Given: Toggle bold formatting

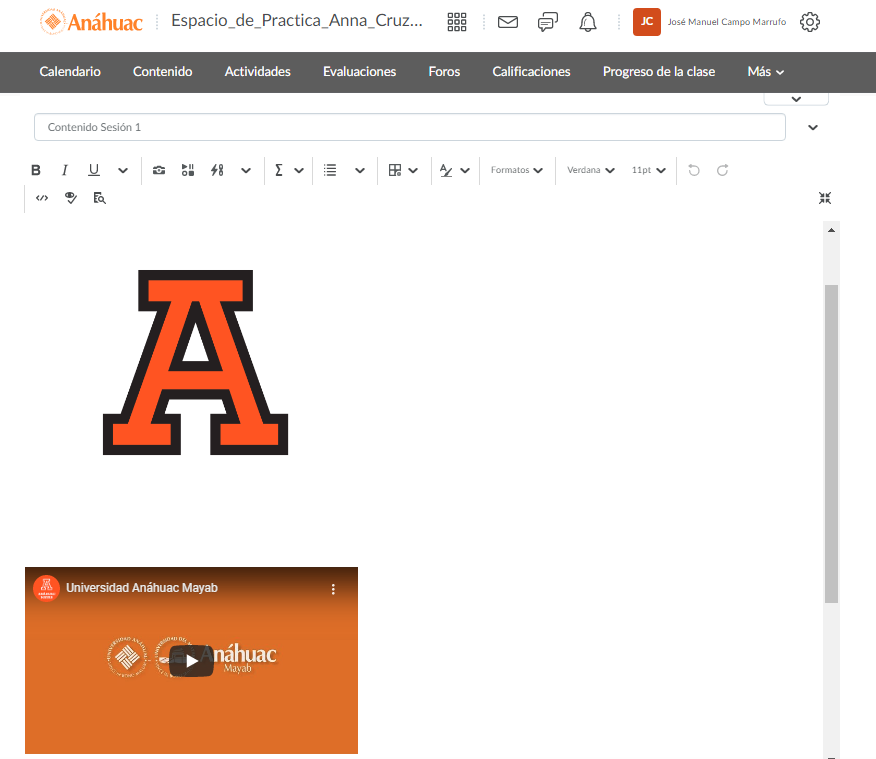Looking at the screenshot, I should [36, 170].
